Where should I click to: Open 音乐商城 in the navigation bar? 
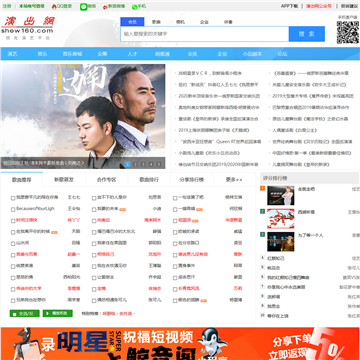pyautogui.click(x=72, y=54)
